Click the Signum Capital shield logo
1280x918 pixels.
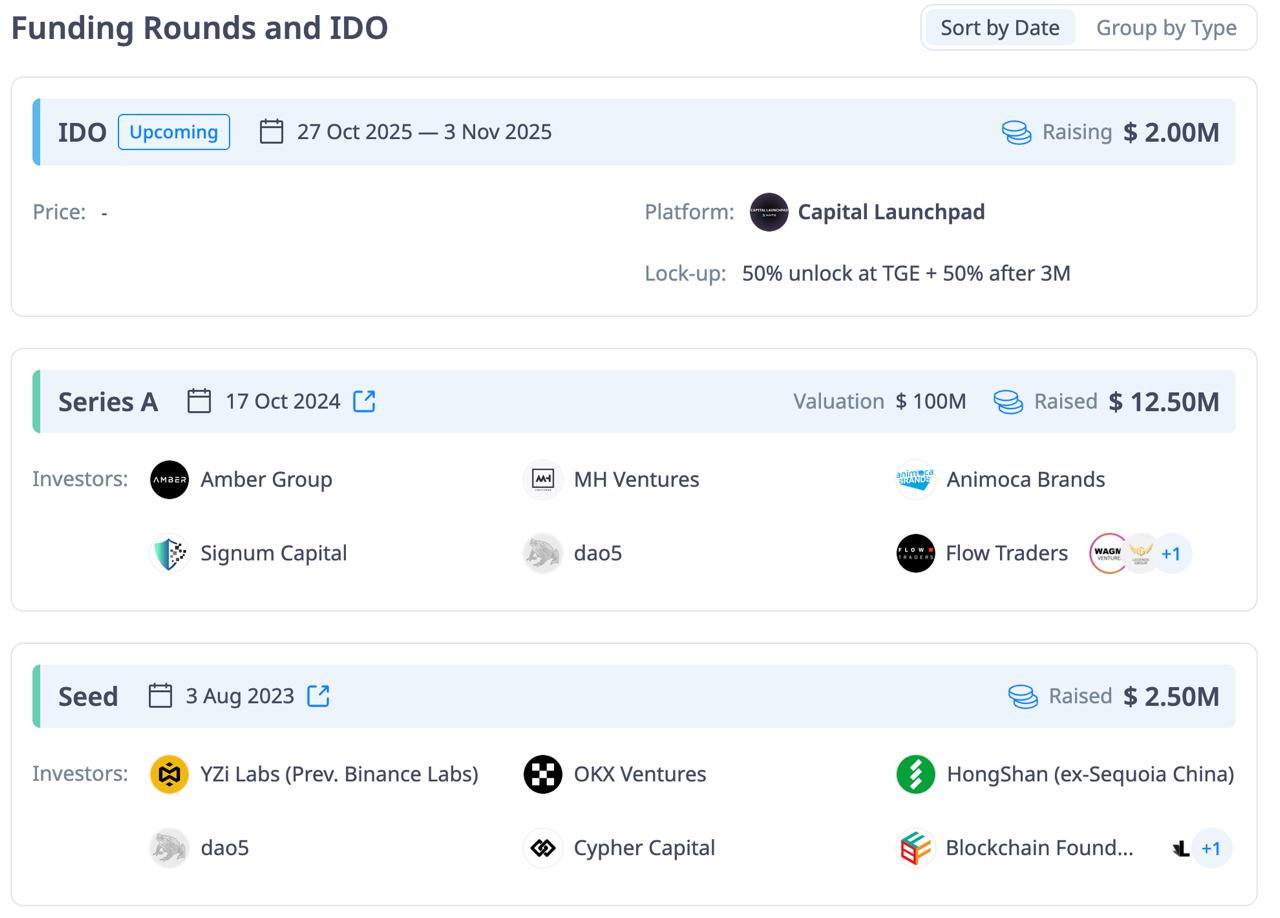(x=169, y=553)
